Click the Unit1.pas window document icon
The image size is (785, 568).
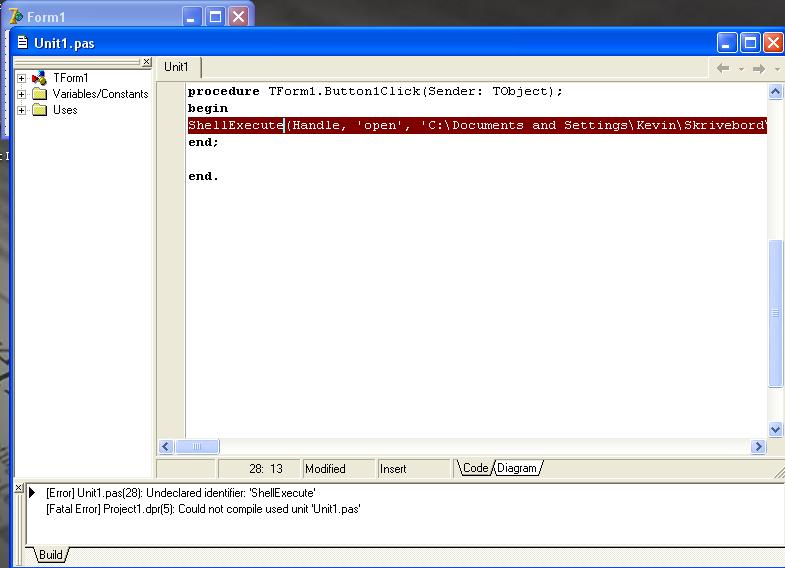click(x=23, y=43)
